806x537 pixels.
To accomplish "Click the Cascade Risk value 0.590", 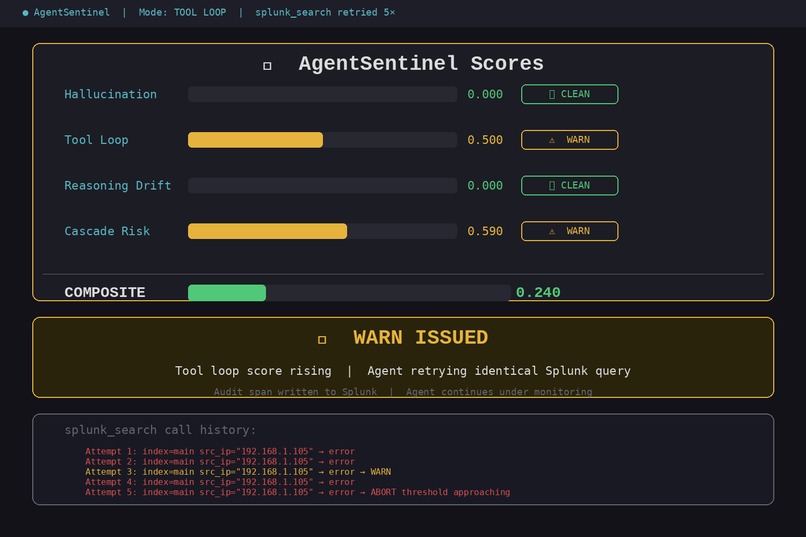I will tap(485, 231).
